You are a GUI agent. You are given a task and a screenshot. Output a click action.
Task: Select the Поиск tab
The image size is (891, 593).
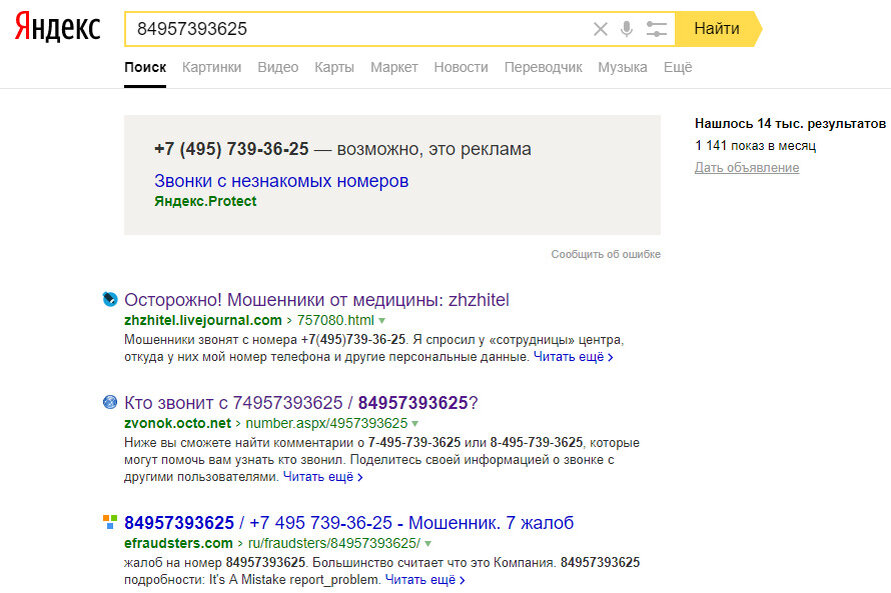tap(145, 67)
